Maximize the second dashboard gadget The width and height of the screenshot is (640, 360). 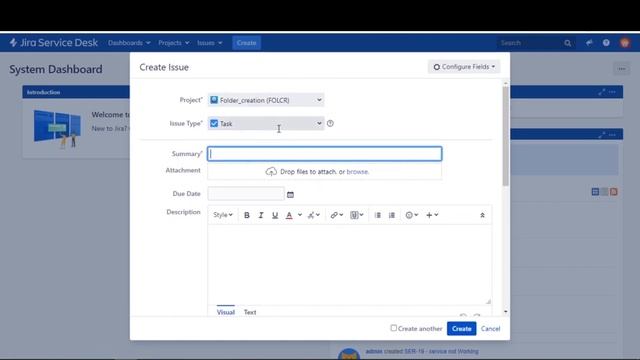point(602,135)
